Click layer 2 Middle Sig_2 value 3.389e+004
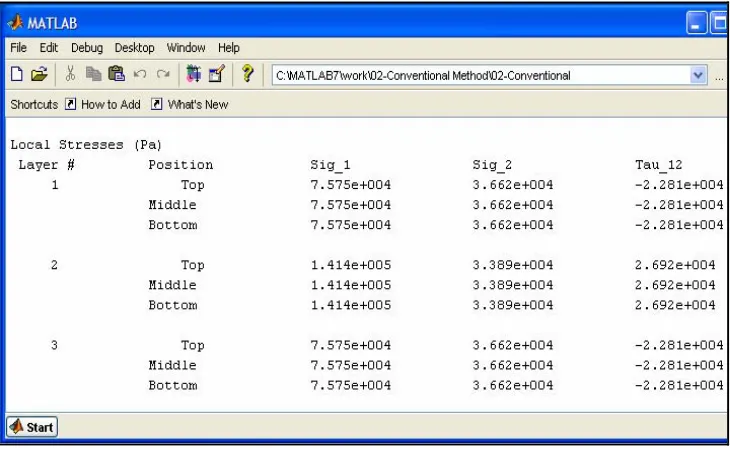 point(513,285)
